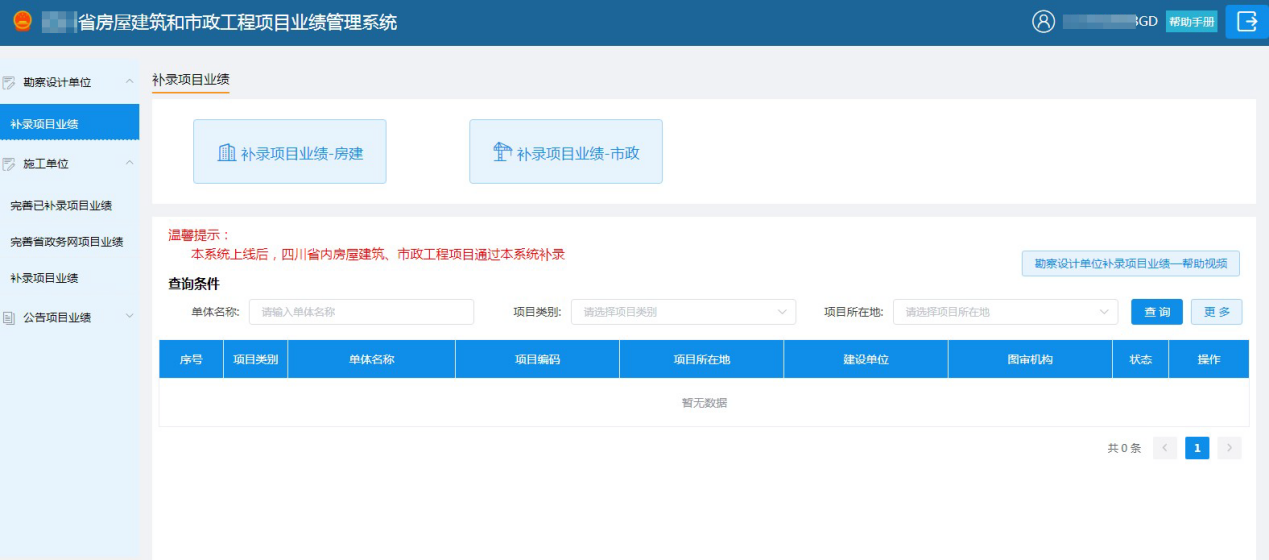Open the 帮助手册 help manual
The image size is (1269, 560).
[x=1191, y=22]
